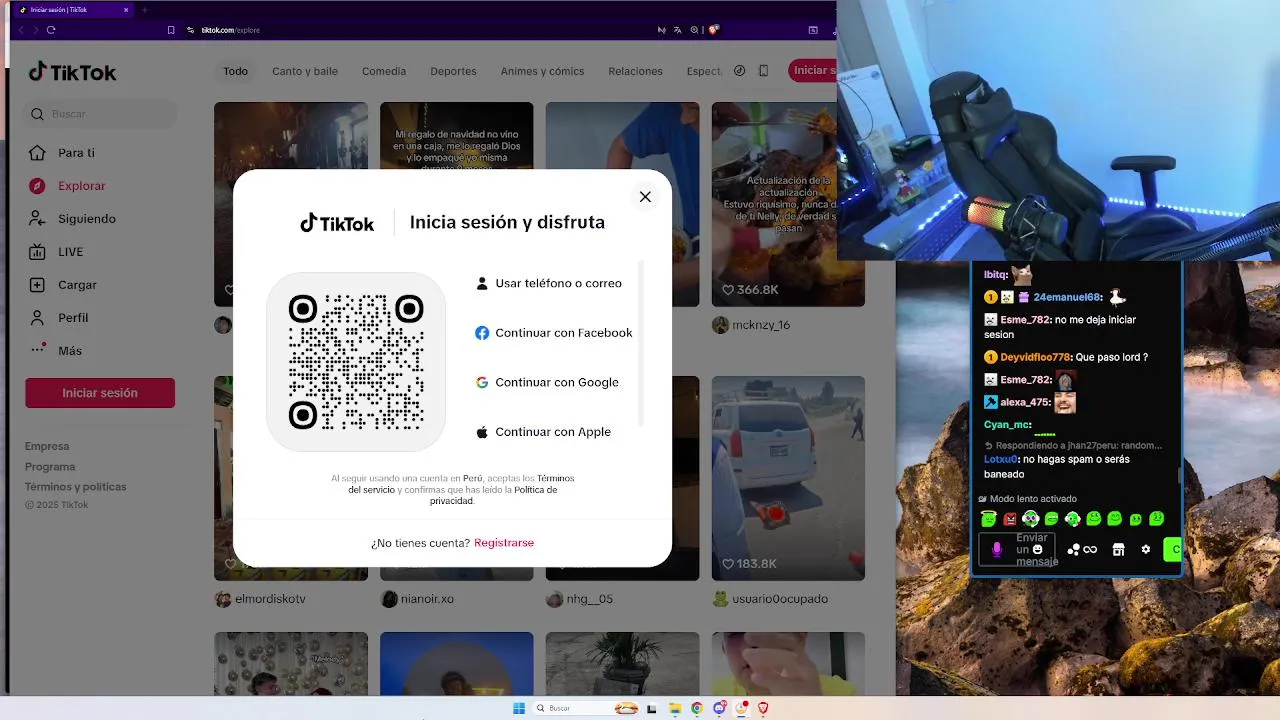Open Más menu in sidebar
Image resolution: width=1280 pixels, height=720 pixels.
(57, 351)
